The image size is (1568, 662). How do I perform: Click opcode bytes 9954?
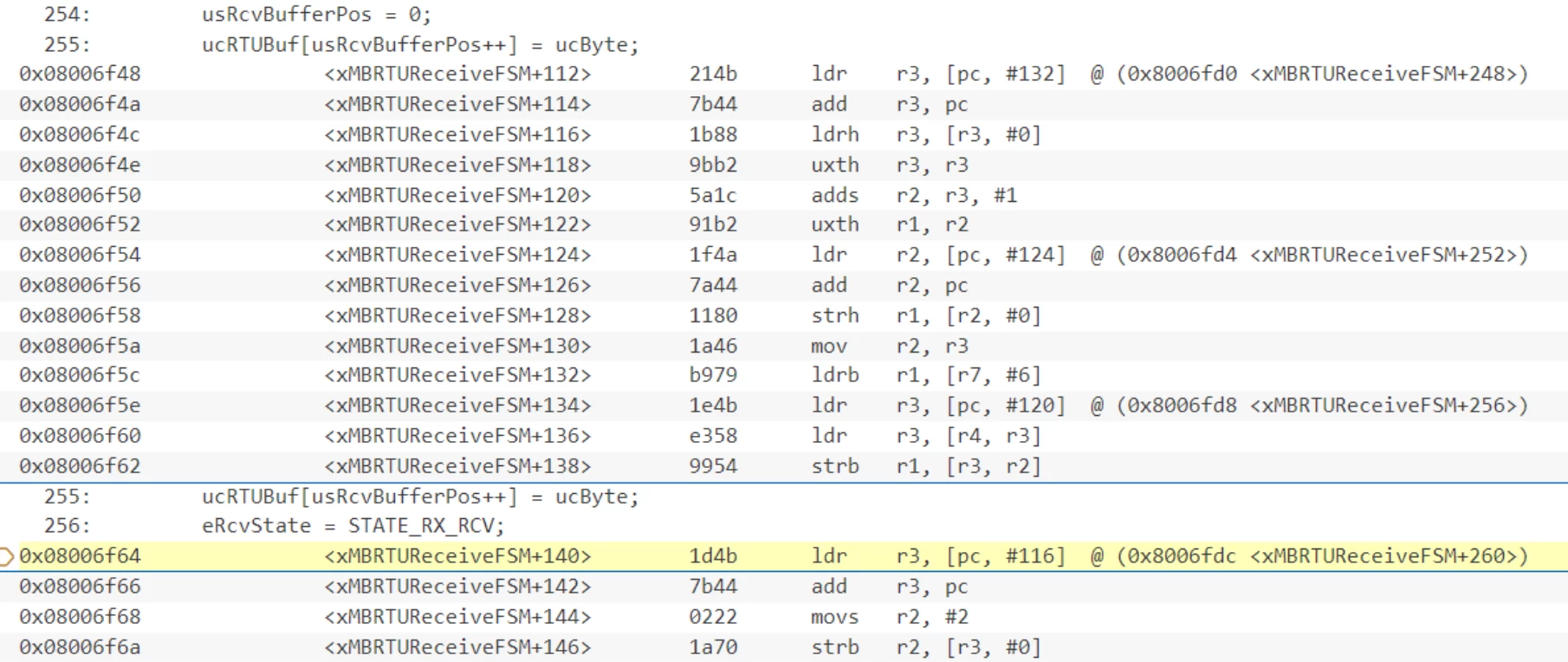point(713,467)
